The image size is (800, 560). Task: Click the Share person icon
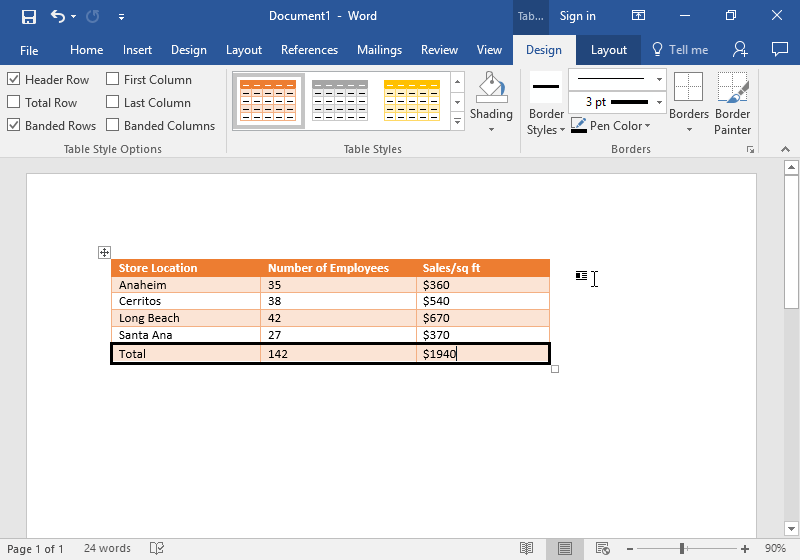click(x=740, y=49)
